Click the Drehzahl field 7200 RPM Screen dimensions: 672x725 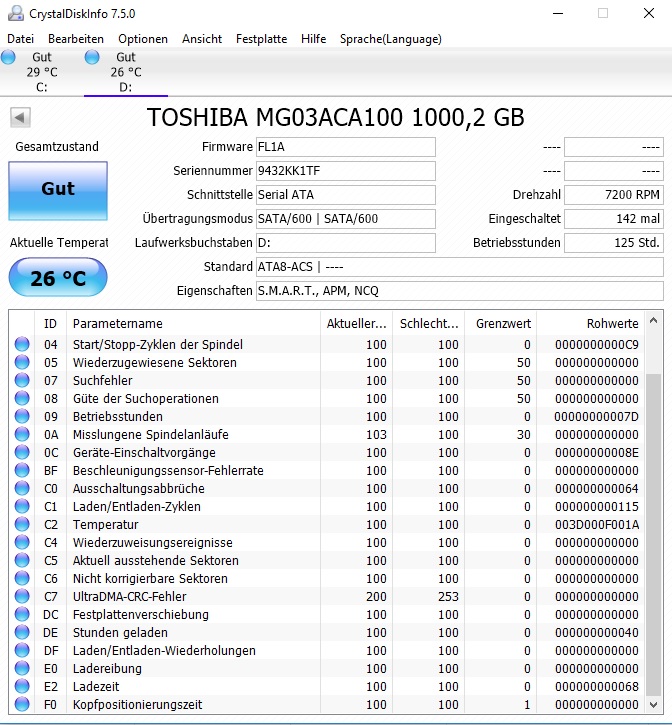[614, 195]
